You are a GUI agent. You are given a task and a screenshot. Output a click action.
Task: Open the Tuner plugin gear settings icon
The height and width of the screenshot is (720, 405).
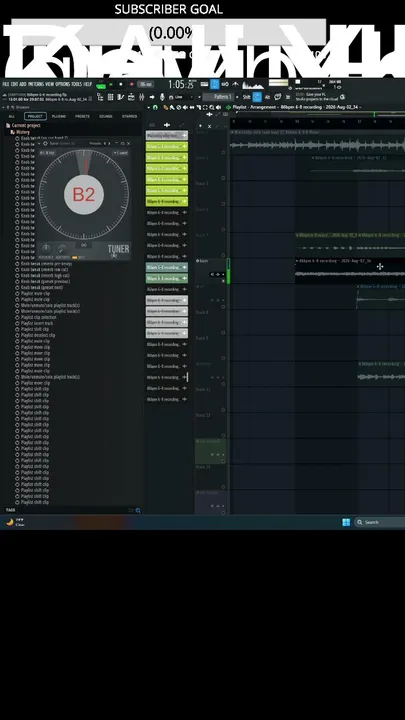45,143
